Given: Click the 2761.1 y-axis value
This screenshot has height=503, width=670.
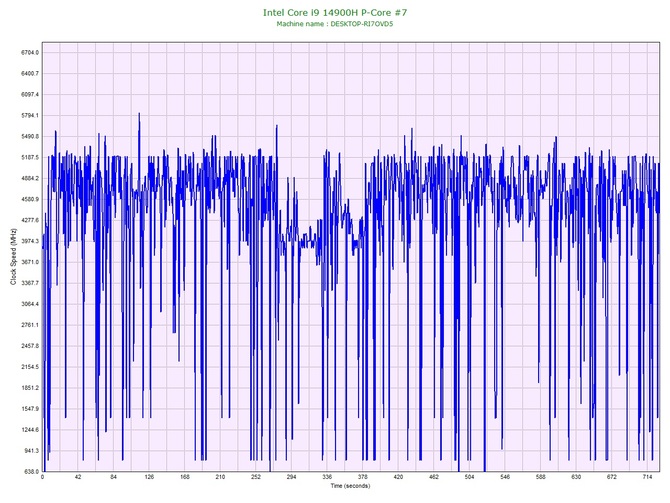Looking at the screenshot, I should [x=30, y=325].
